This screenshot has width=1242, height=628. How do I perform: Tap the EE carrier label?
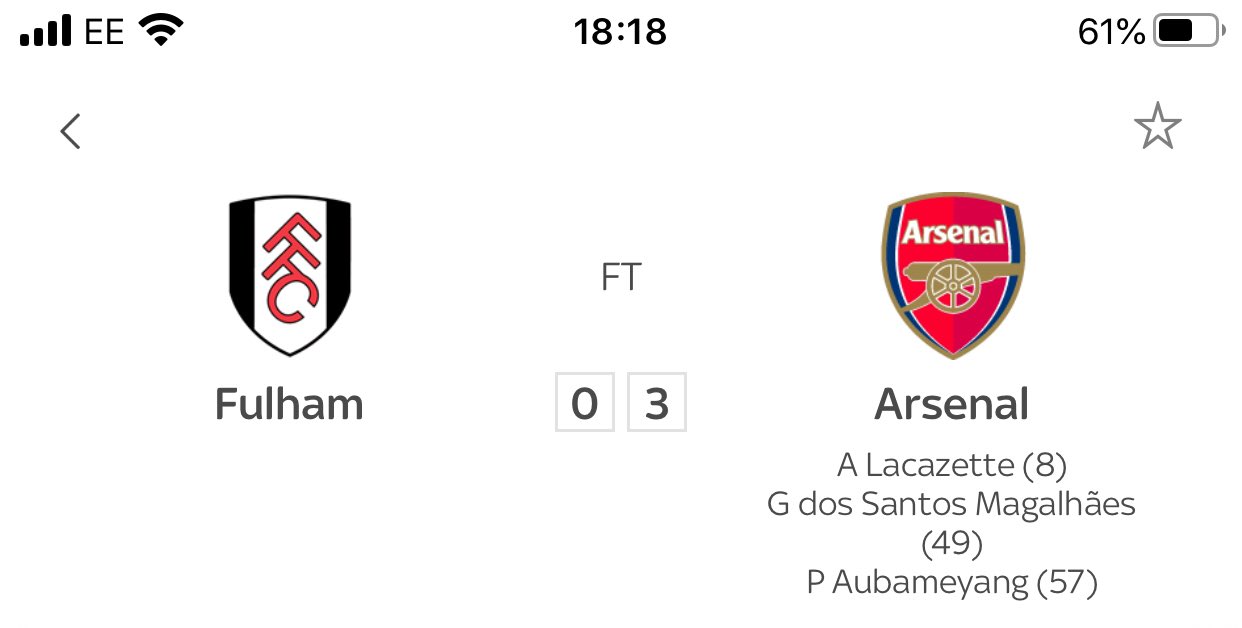104,32
